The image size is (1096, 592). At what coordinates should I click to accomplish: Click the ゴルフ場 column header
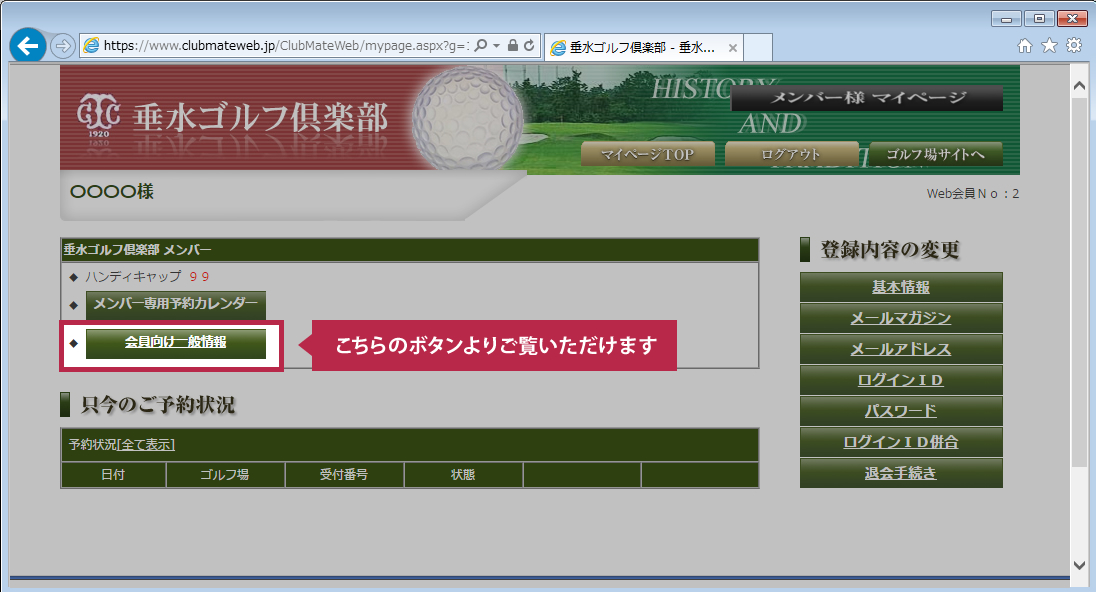225,475
